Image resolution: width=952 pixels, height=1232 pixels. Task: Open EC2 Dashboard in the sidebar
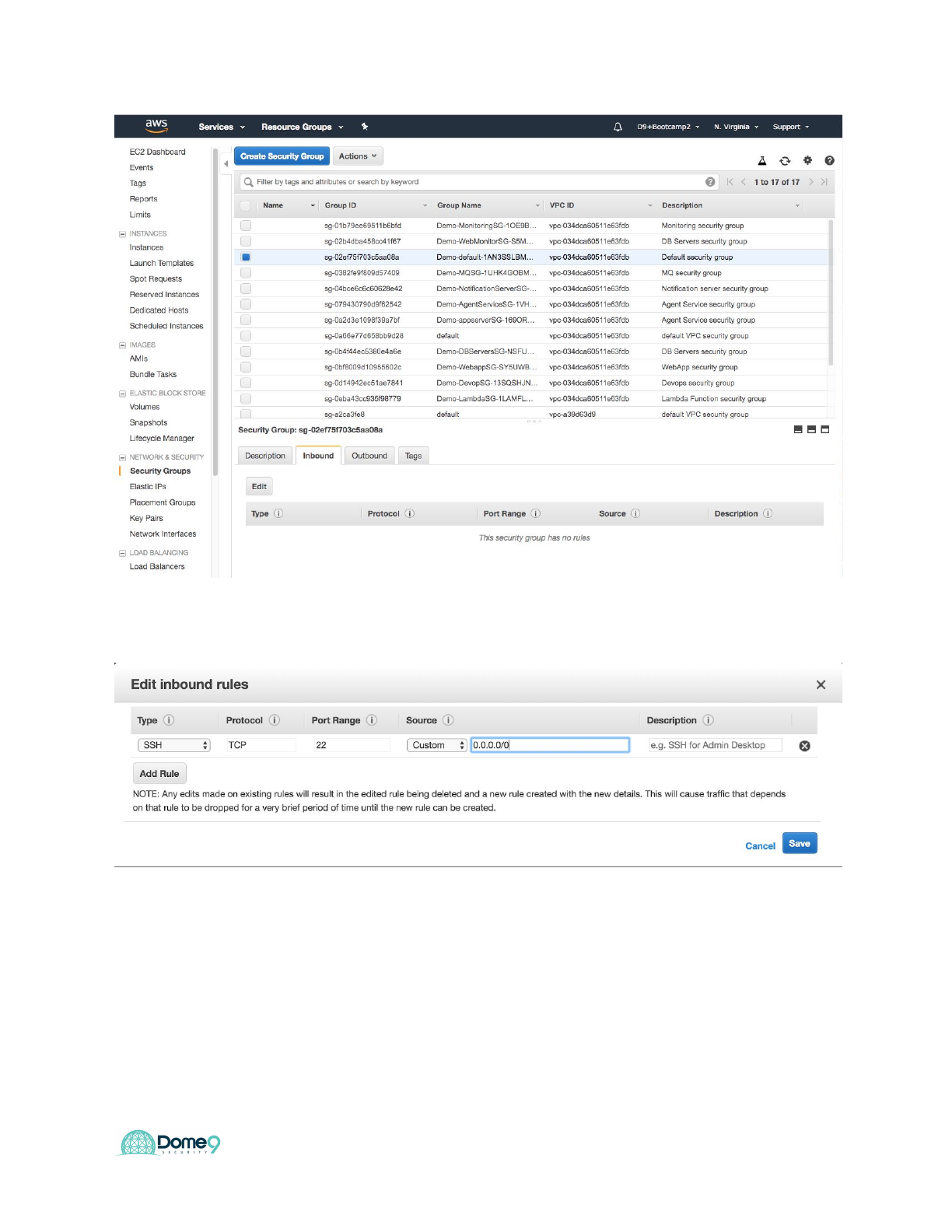pyautogui.click(x=158, y=152)
